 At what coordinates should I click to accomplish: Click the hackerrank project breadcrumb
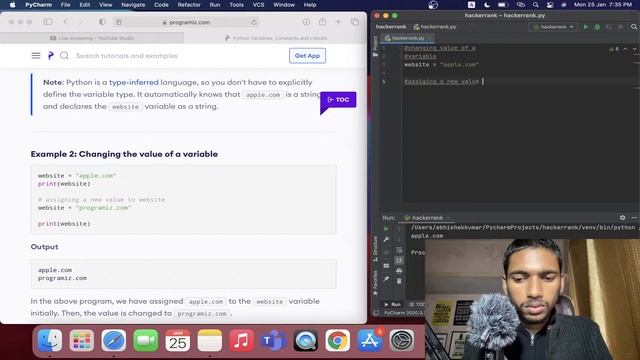[x=391, y=27]
